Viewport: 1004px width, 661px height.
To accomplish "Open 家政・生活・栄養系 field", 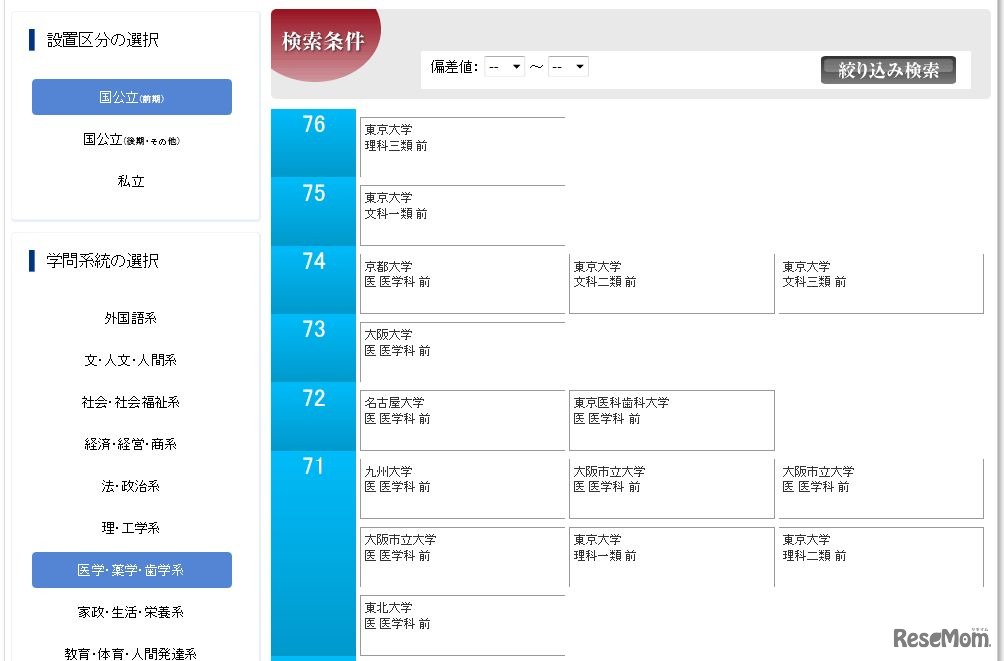I will tap(131, 612).
